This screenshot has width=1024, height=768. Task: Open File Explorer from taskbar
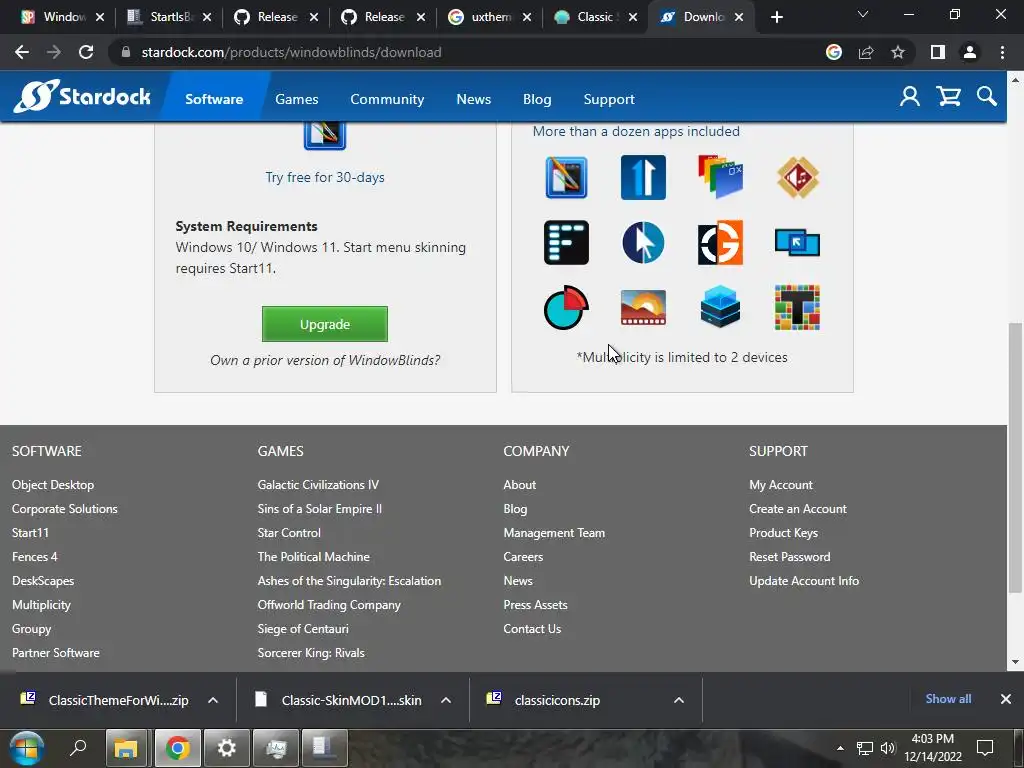(x=126, y=748)
